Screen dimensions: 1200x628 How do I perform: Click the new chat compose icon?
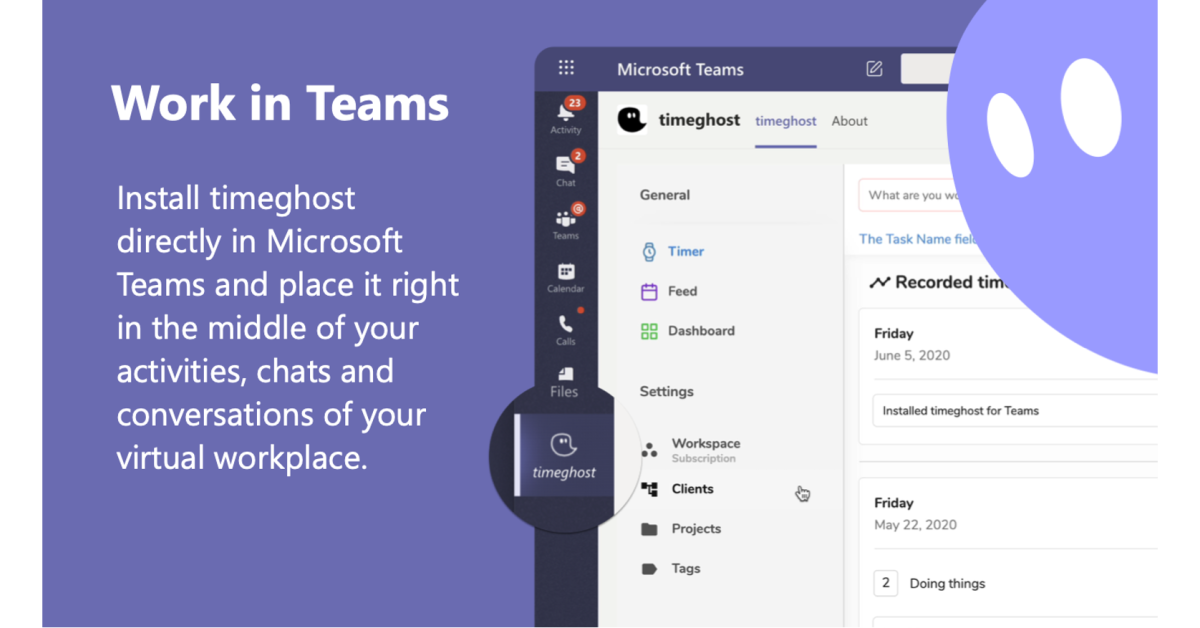(874, 69)
